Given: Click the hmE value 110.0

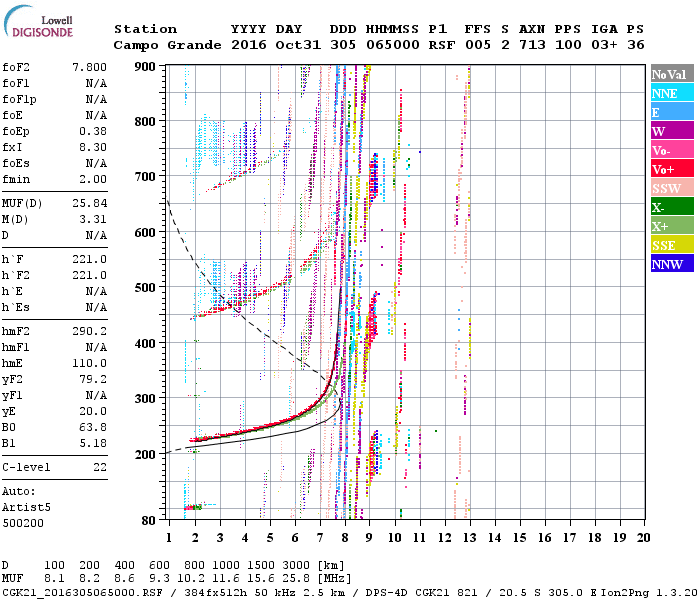Looking at the screenshot, I should pos(89,364).
